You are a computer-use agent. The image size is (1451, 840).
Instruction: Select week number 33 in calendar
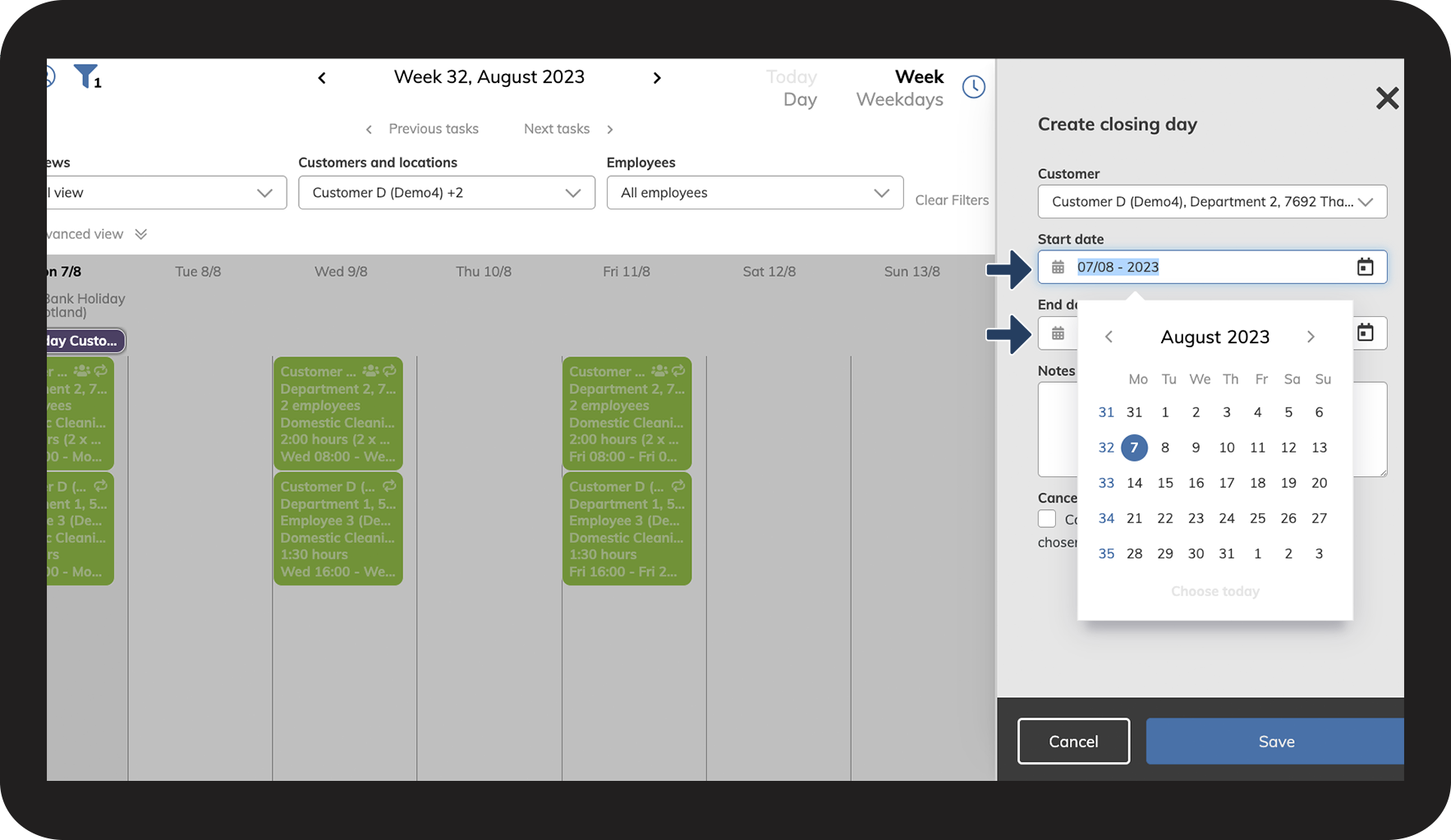click(x=1106, y=483)
